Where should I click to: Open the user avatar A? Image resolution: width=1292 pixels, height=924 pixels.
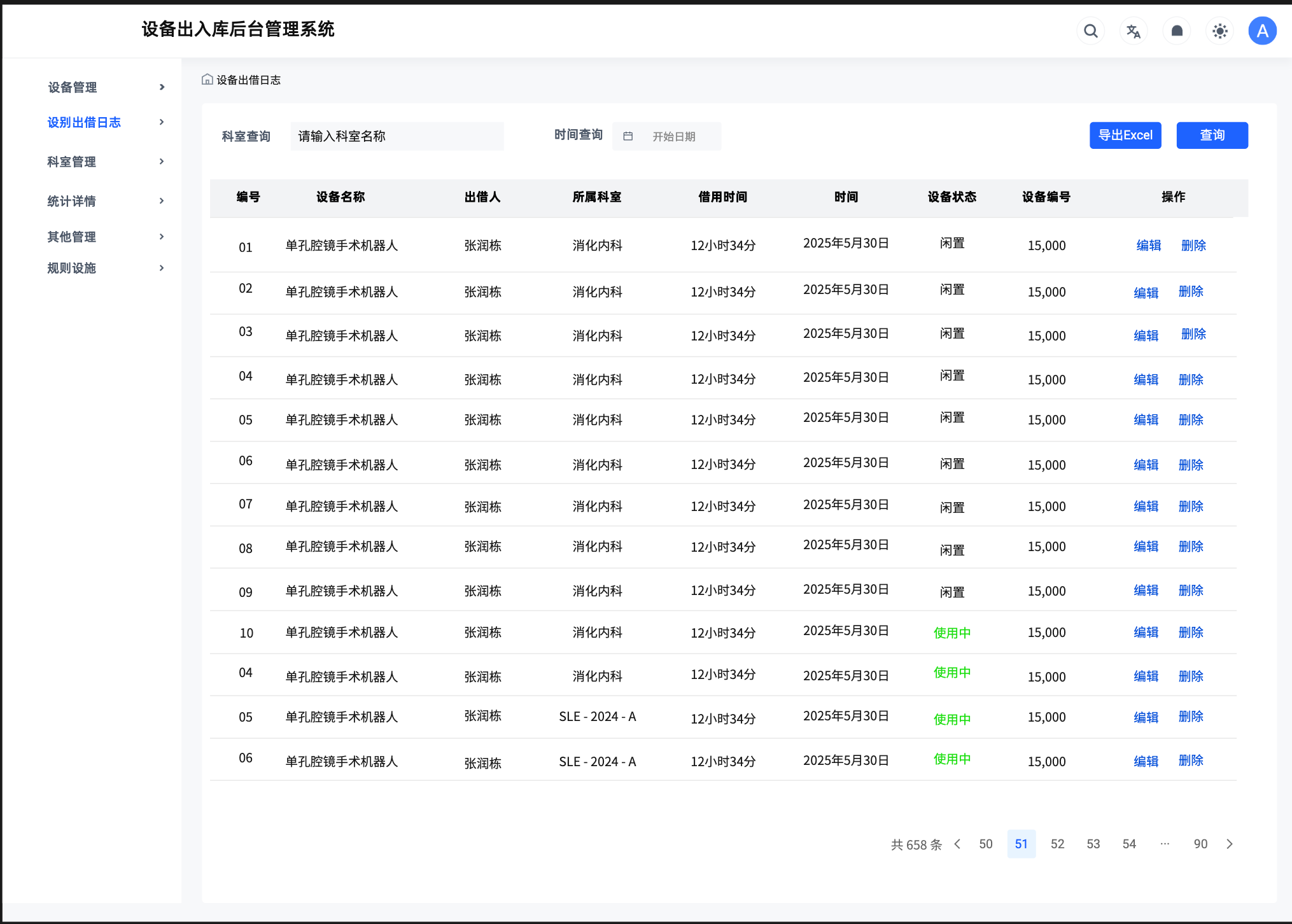[1262, 31]
